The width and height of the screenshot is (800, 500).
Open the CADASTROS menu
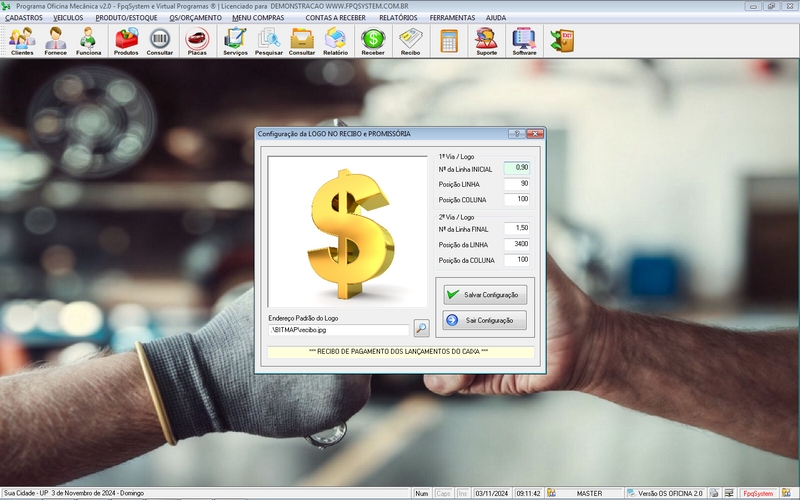point(23,18)
